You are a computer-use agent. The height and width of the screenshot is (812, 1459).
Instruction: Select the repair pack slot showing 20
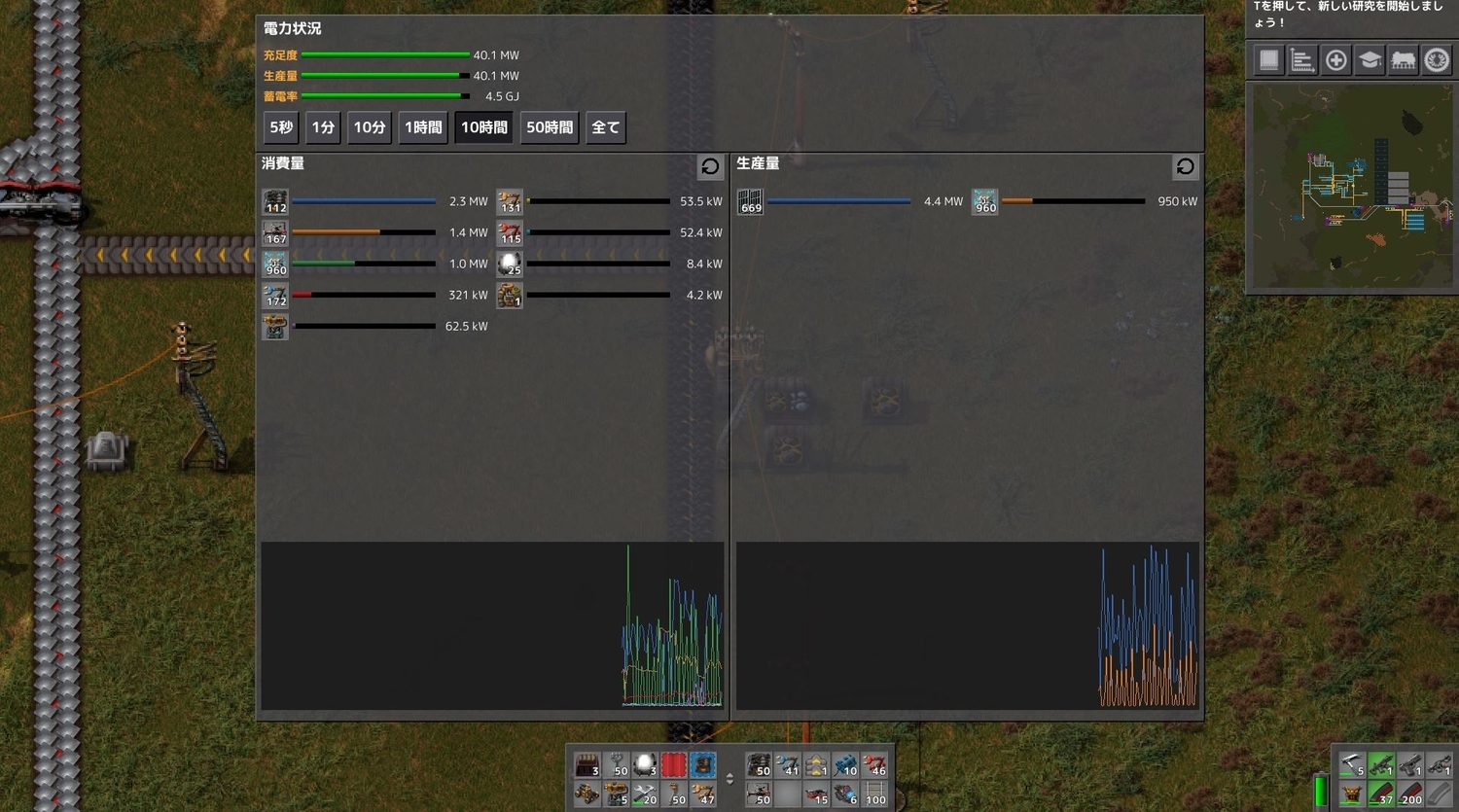coord(645,794)
